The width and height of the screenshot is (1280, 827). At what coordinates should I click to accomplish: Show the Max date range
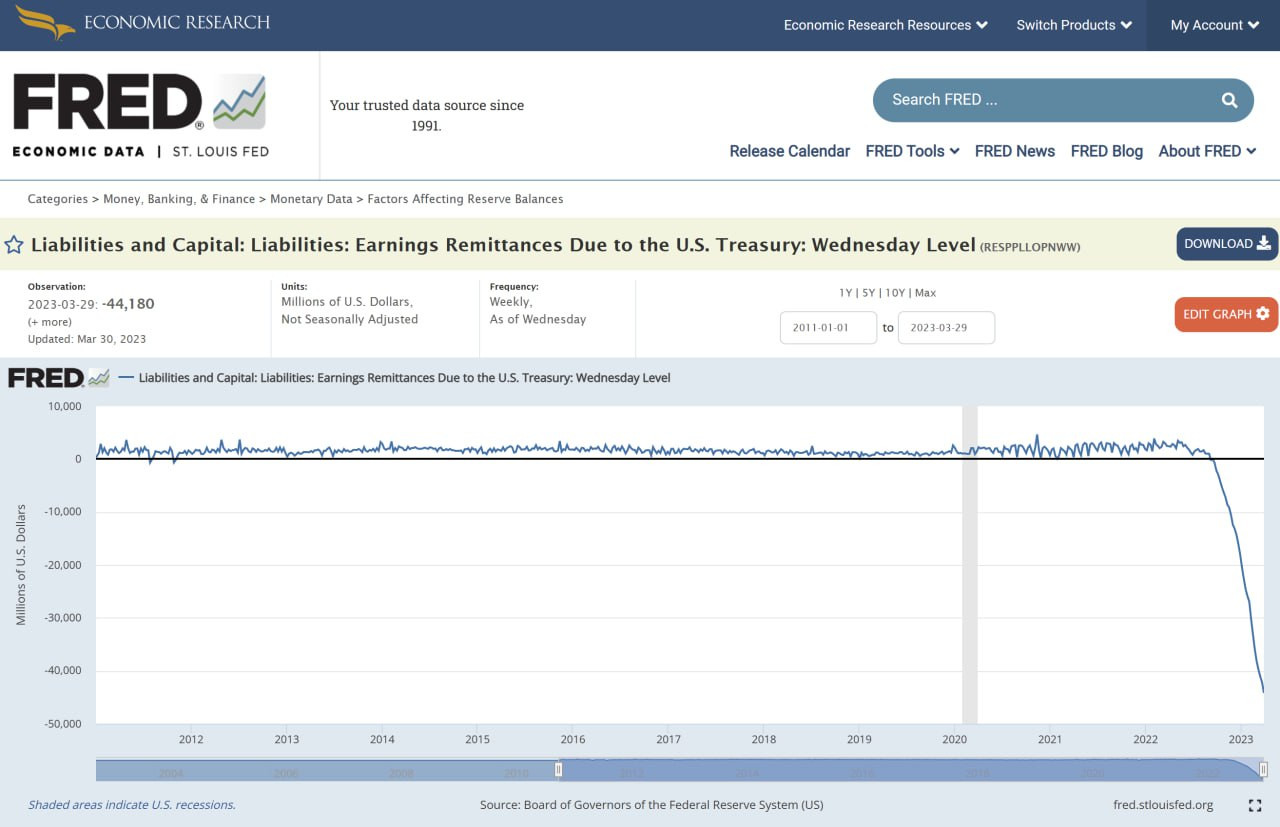coord(925,293)
